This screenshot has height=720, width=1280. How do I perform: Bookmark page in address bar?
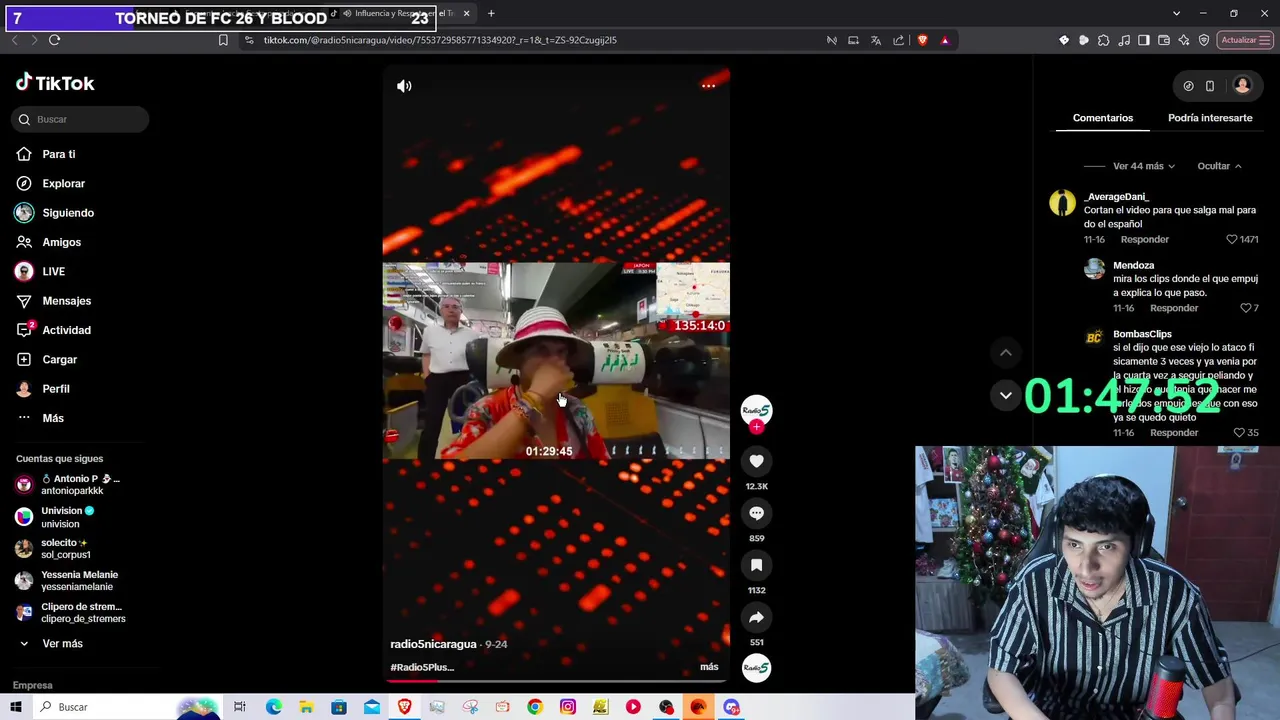(223, 40)
